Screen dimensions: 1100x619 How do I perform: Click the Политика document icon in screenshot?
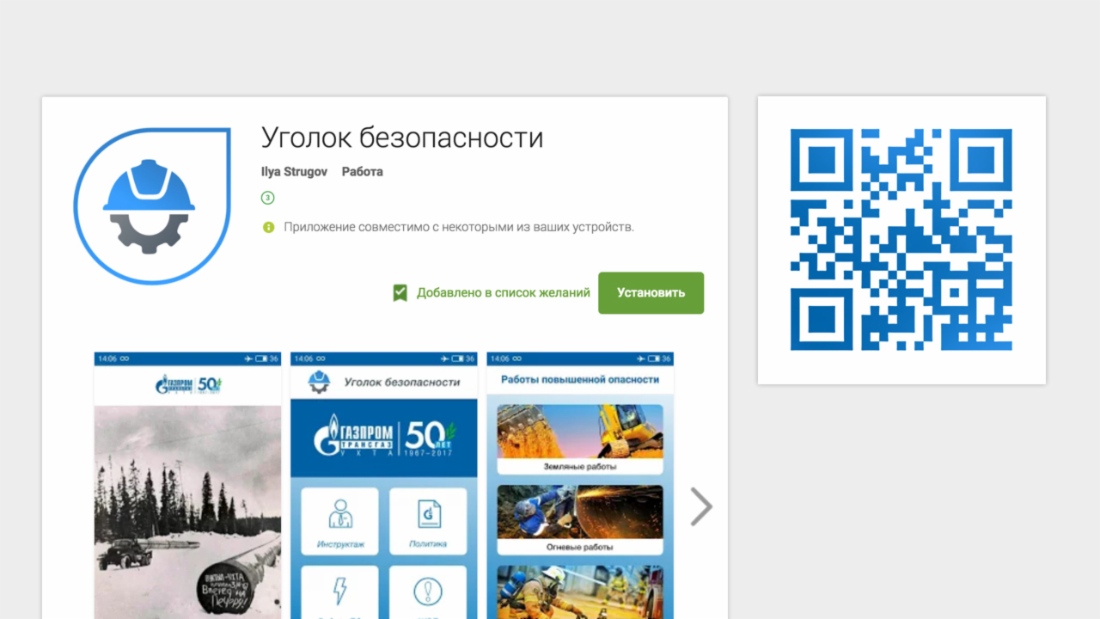(428, 514)
